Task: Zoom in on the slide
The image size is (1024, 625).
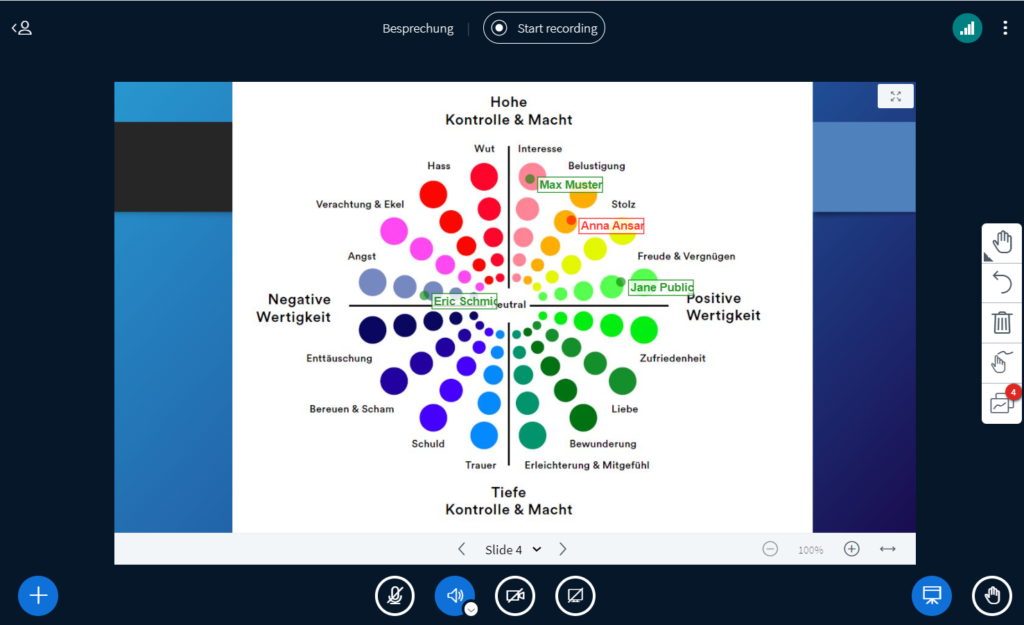Action: click(x=851, y=549)
